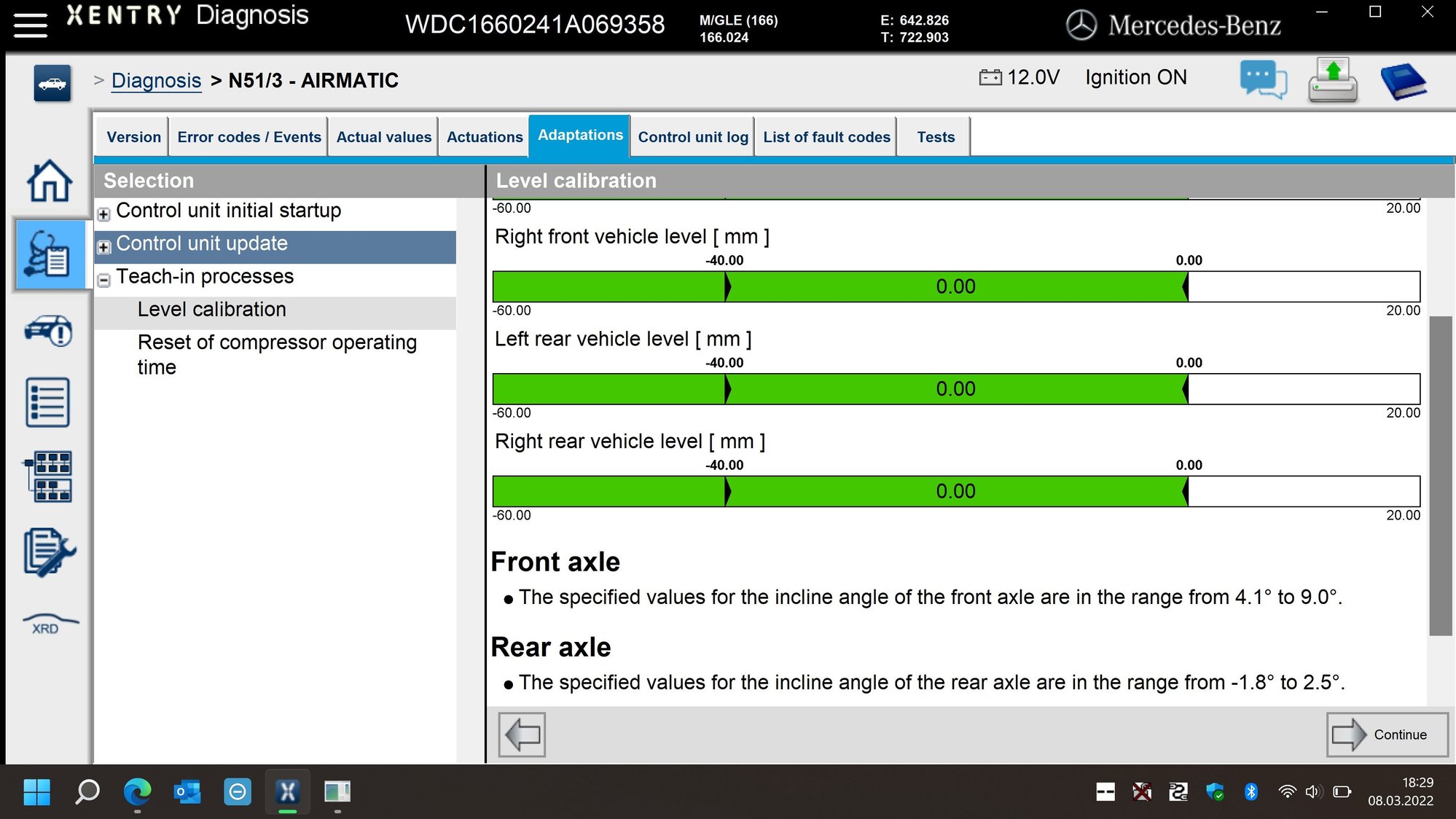Screen dimensions: 1456x819
Task: Toggle Bluetooth from the system tray
Action: (1252, 791)
